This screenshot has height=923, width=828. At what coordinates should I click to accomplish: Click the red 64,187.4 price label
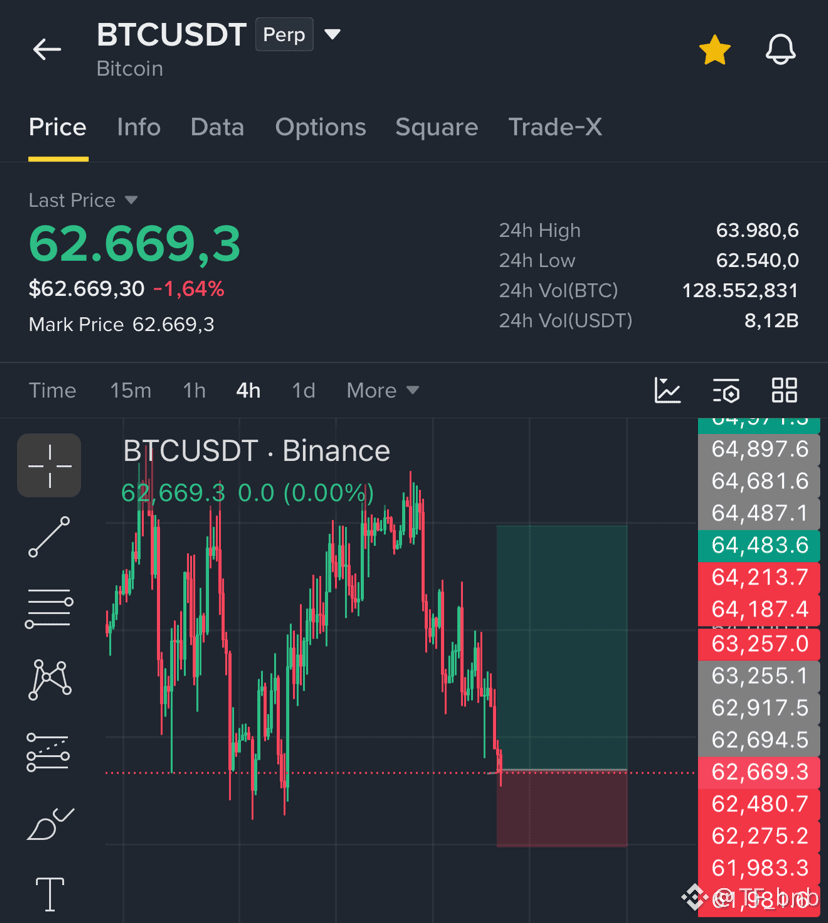(759, 609)
